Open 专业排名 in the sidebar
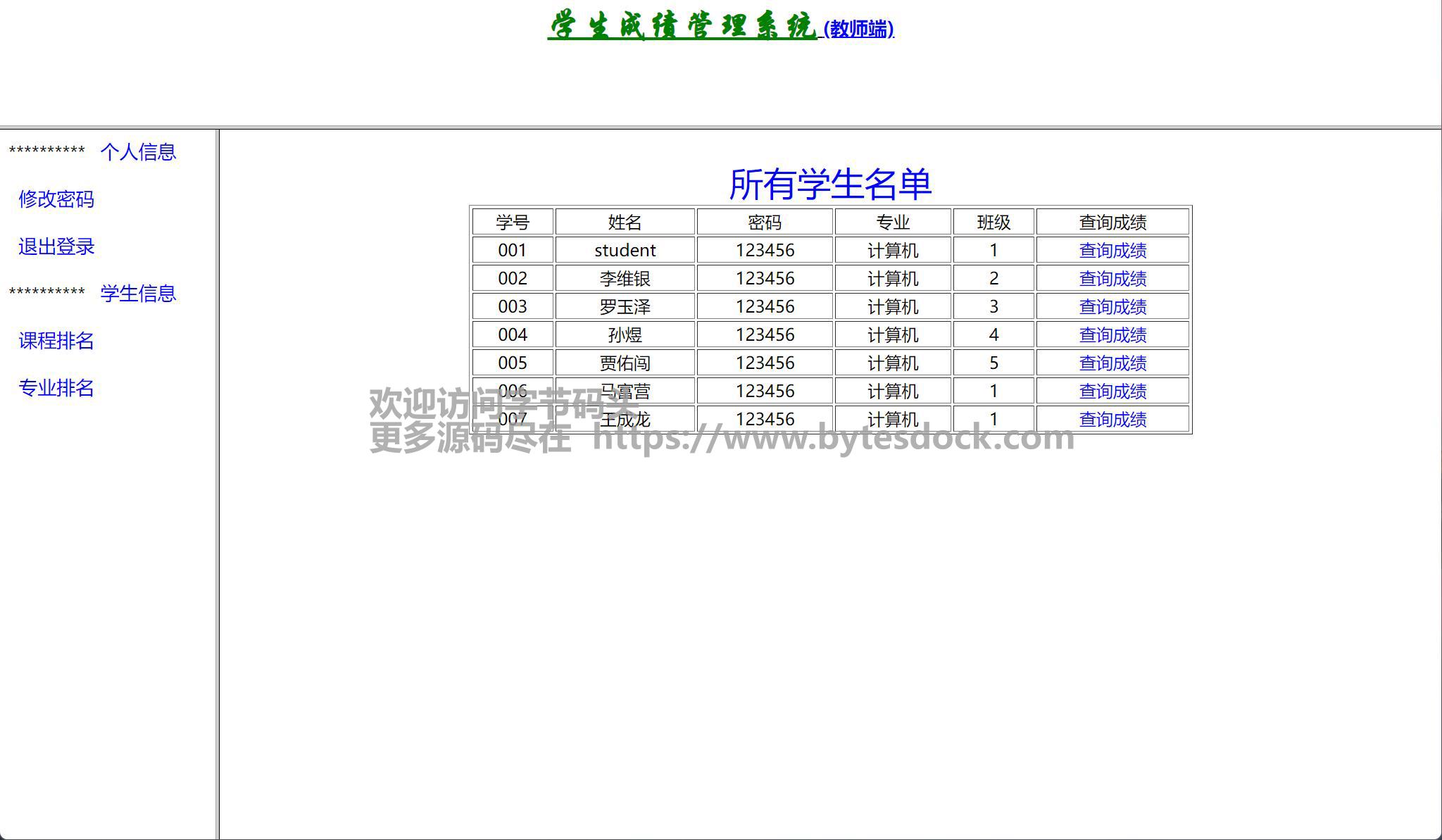Image resolution: width=1442 pixels, height=840 pixels. coord(56,388)
